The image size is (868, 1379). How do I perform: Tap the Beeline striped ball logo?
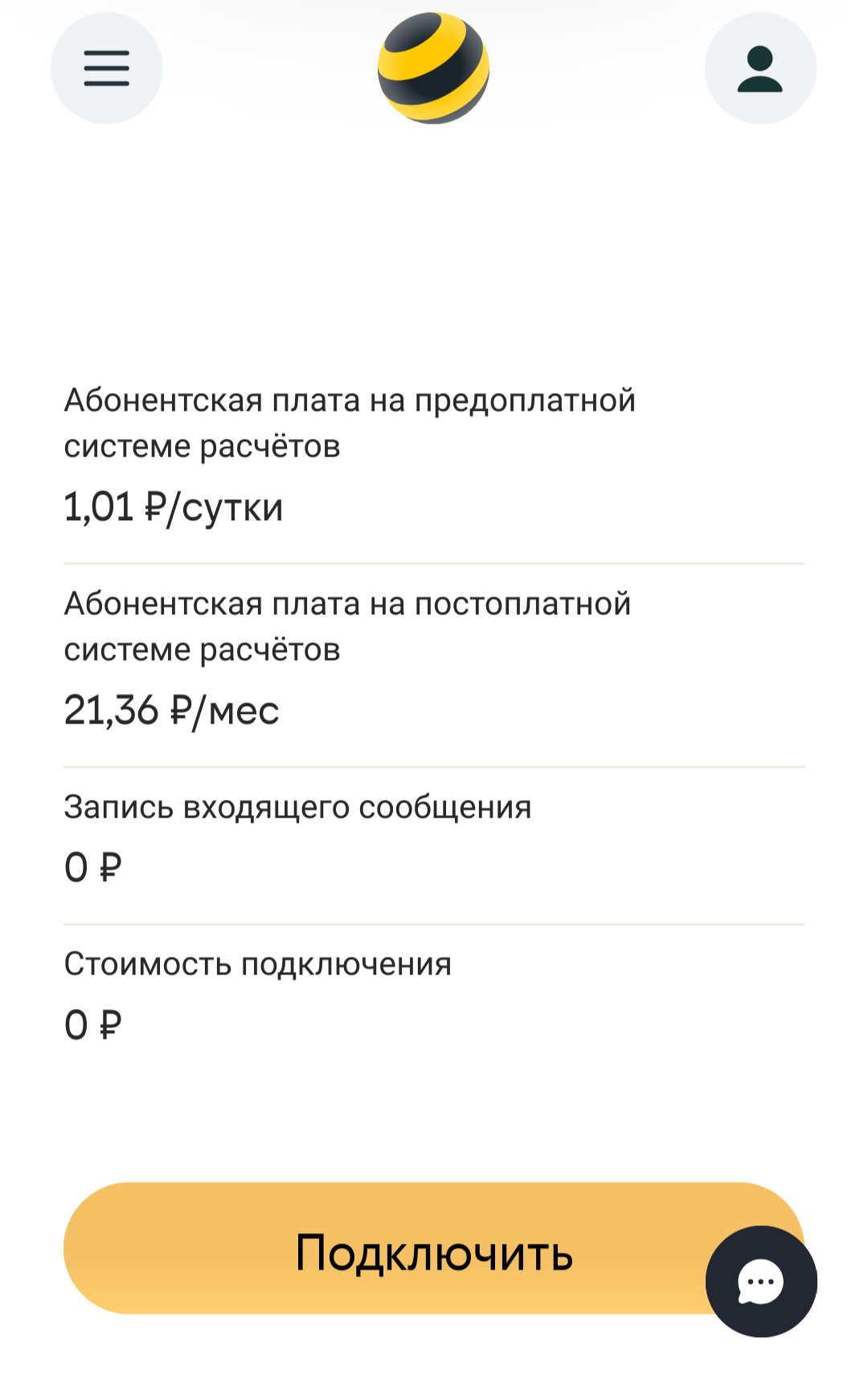point(434,68)
